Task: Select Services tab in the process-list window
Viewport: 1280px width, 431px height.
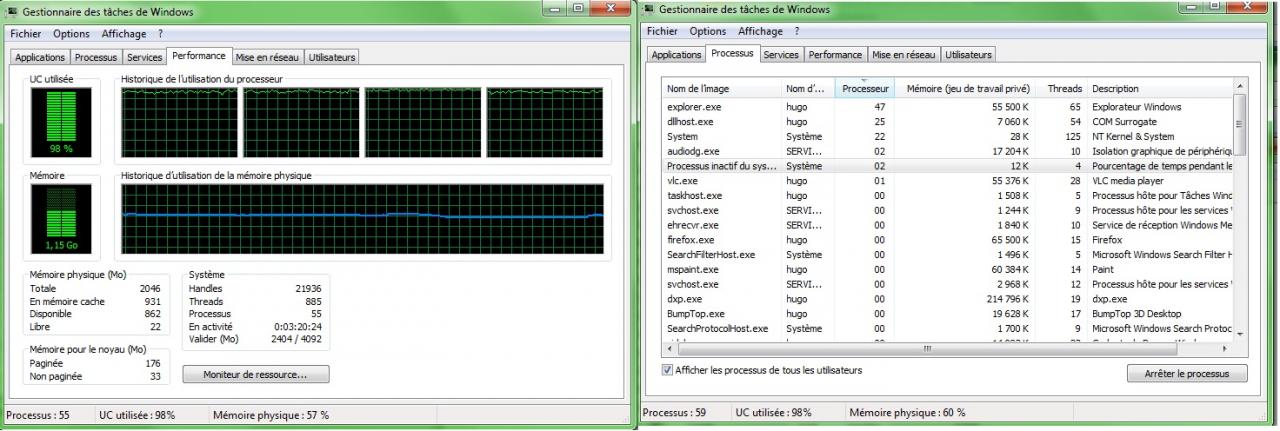Action: click(x=781, y=55)
